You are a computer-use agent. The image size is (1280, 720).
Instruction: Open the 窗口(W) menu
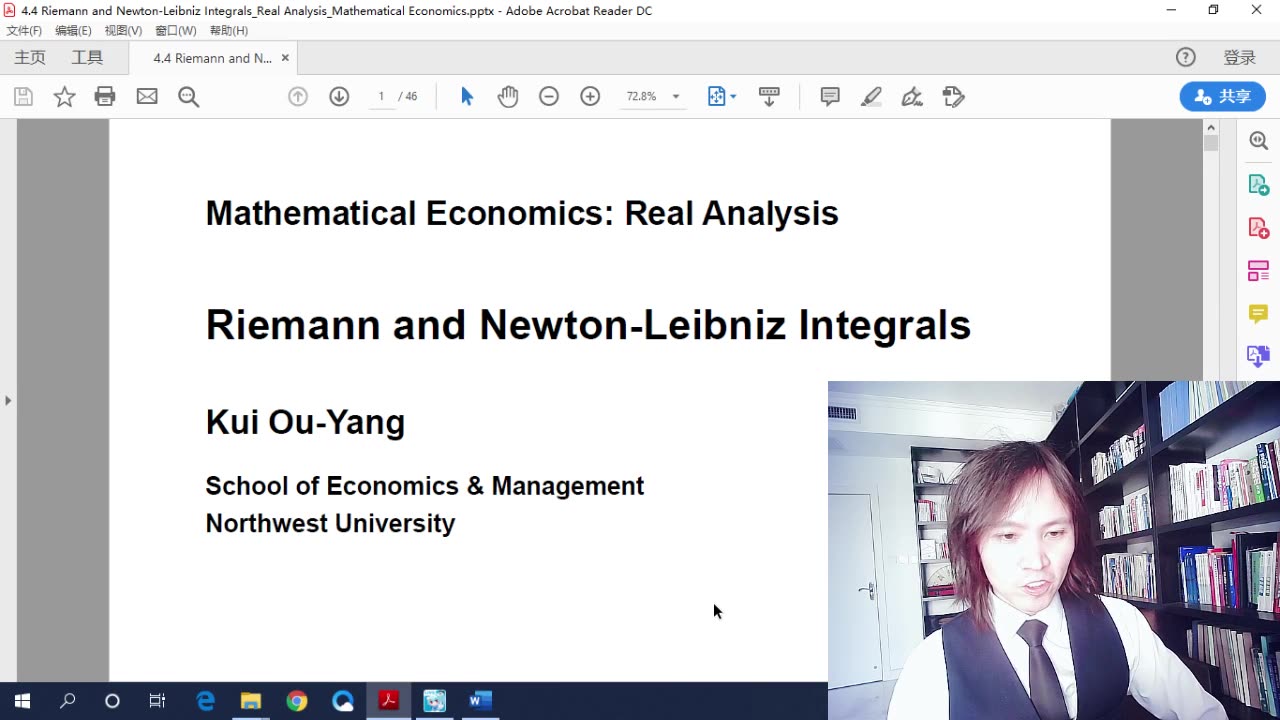coord(175,31)
